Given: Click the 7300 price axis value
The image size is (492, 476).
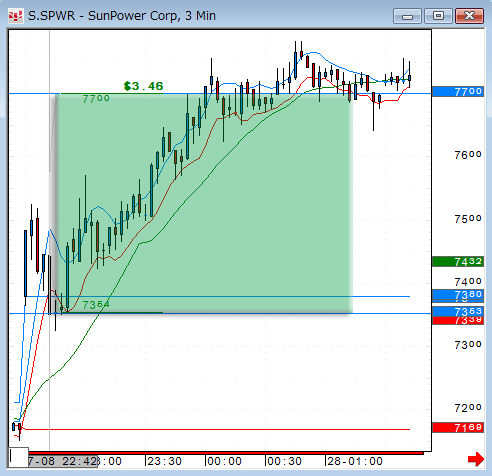Looking at the screenshot, I should coord(468,345).
